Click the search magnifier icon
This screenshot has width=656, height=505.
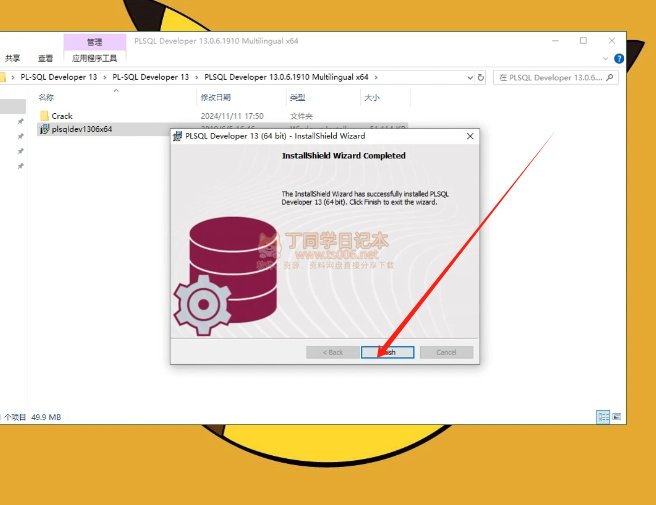610,77
